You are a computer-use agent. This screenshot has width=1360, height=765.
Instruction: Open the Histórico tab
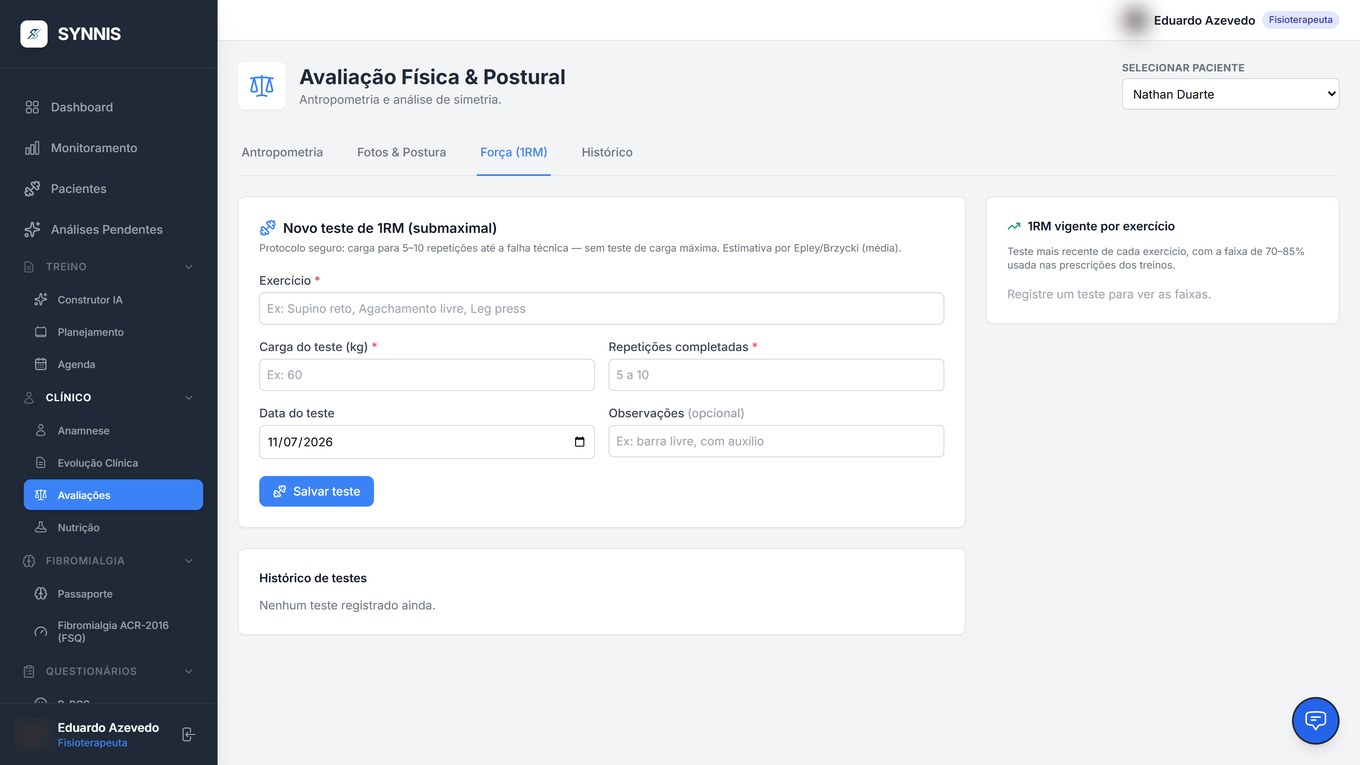pyautogui.click(x=607, y=152)
